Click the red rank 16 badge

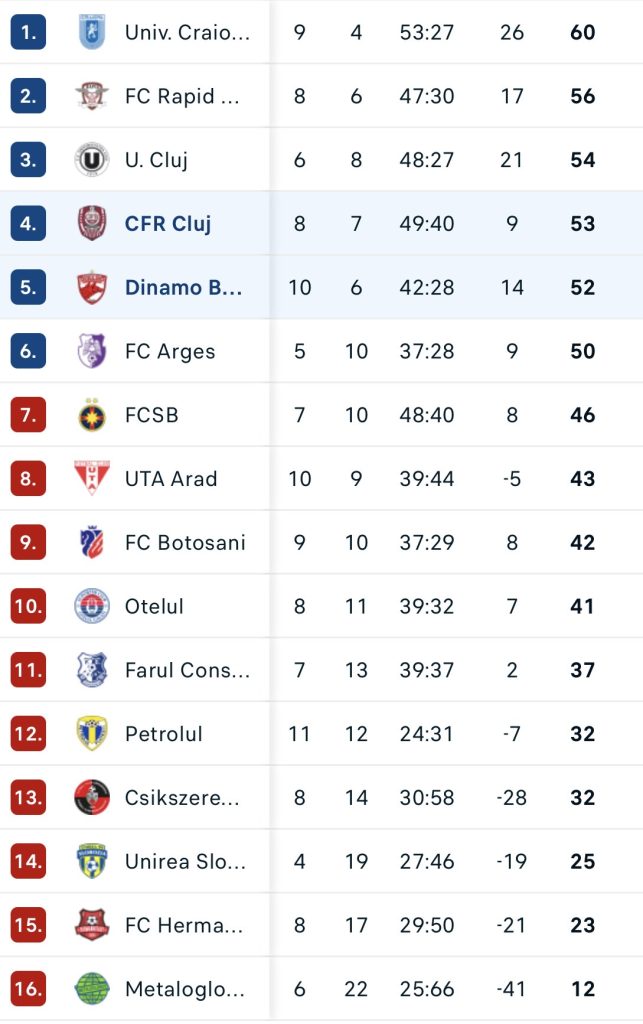point(28,989)
